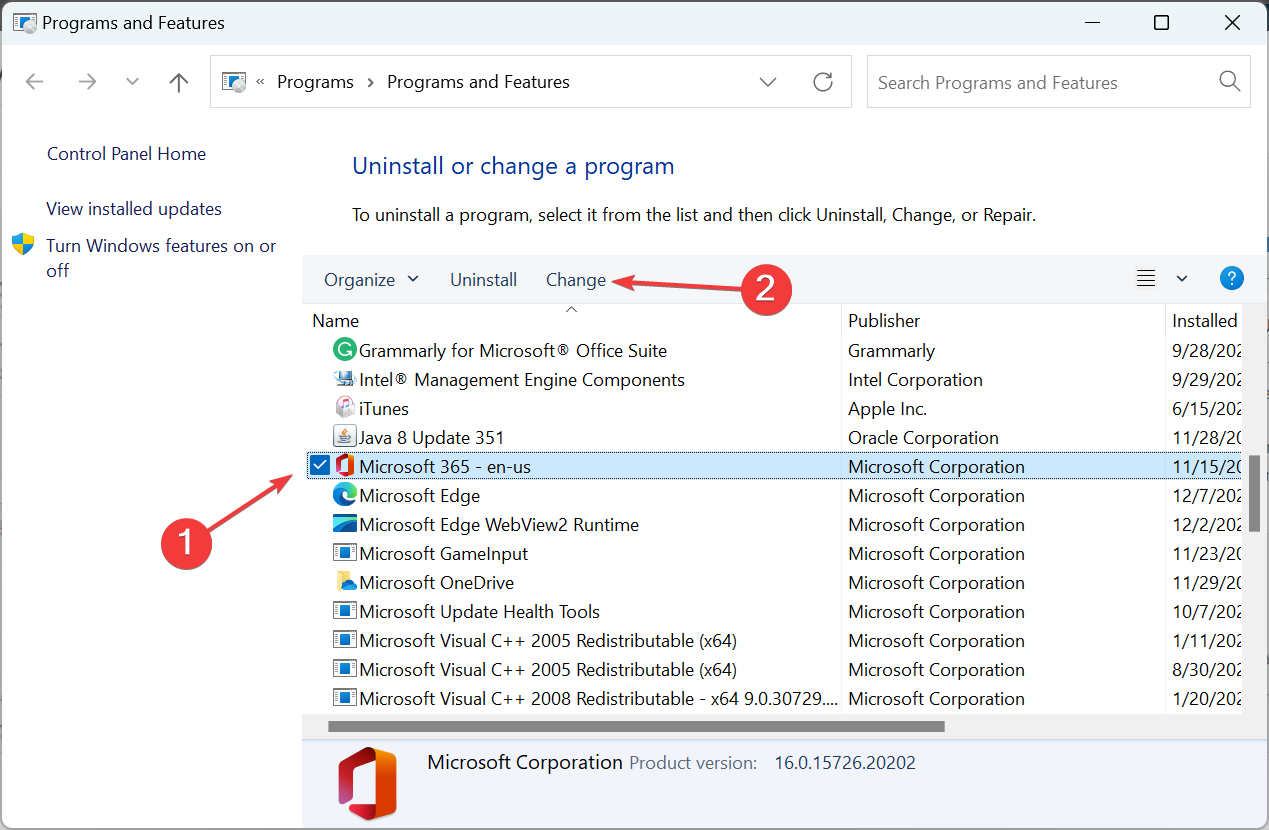Click the Microsoft OneDrive cloud folder icon
Image resolution: width=1269 pixels, height=830 pixels.
[344, 582]
